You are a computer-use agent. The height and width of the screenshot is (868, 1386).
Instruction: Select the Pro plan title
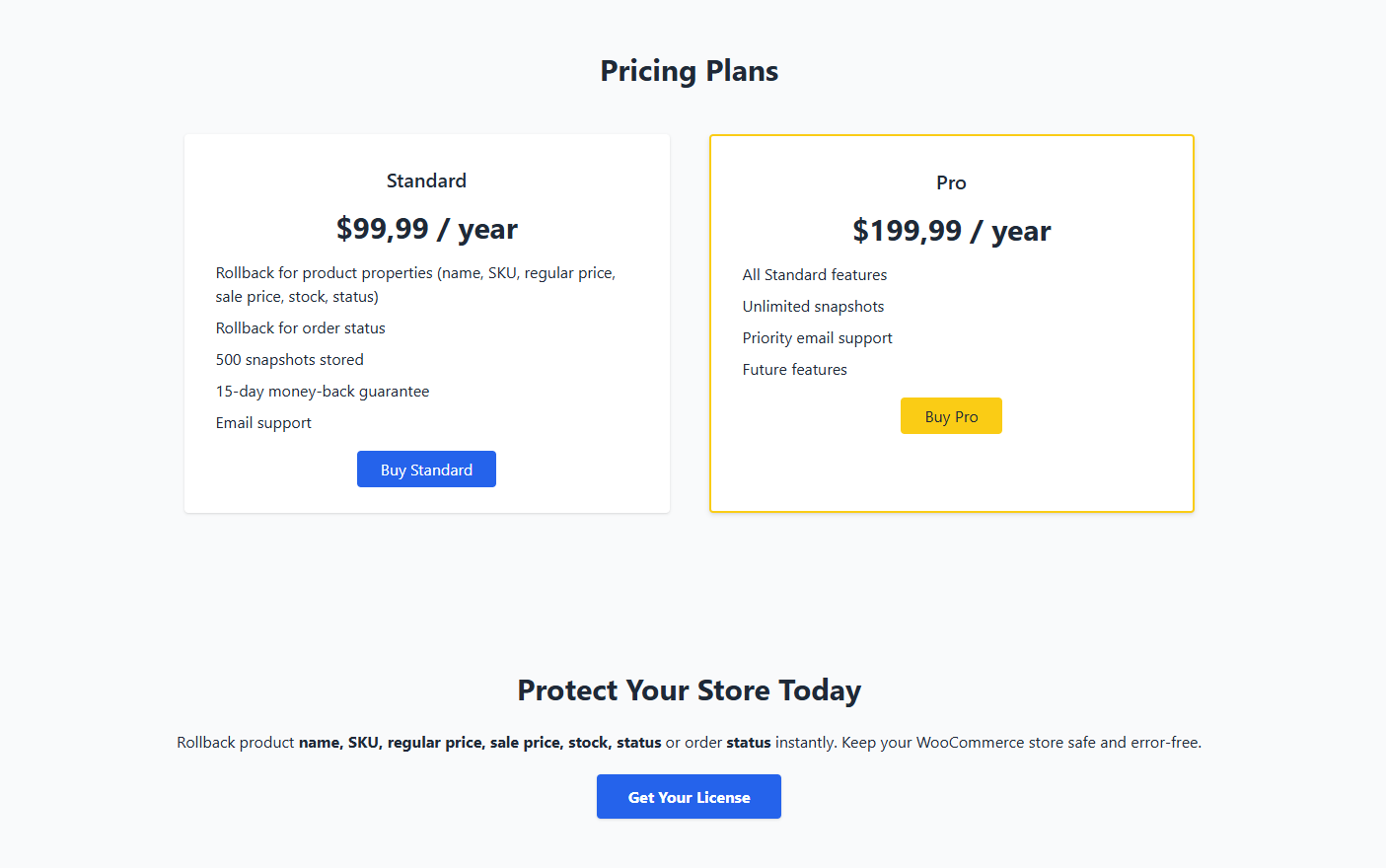tap(951, 182)
